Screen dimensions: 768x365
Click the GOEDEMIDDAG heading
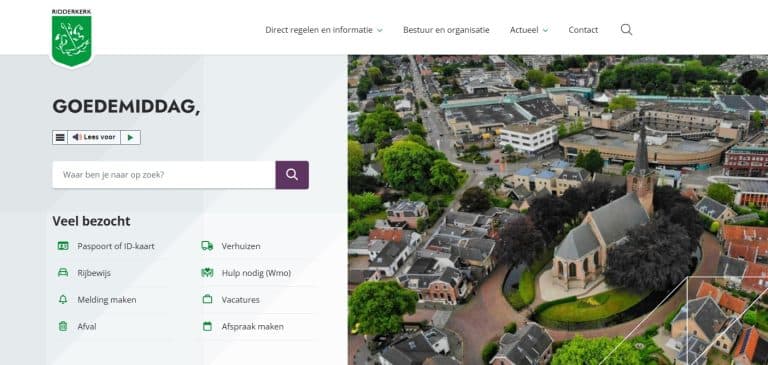pos(126,107)
